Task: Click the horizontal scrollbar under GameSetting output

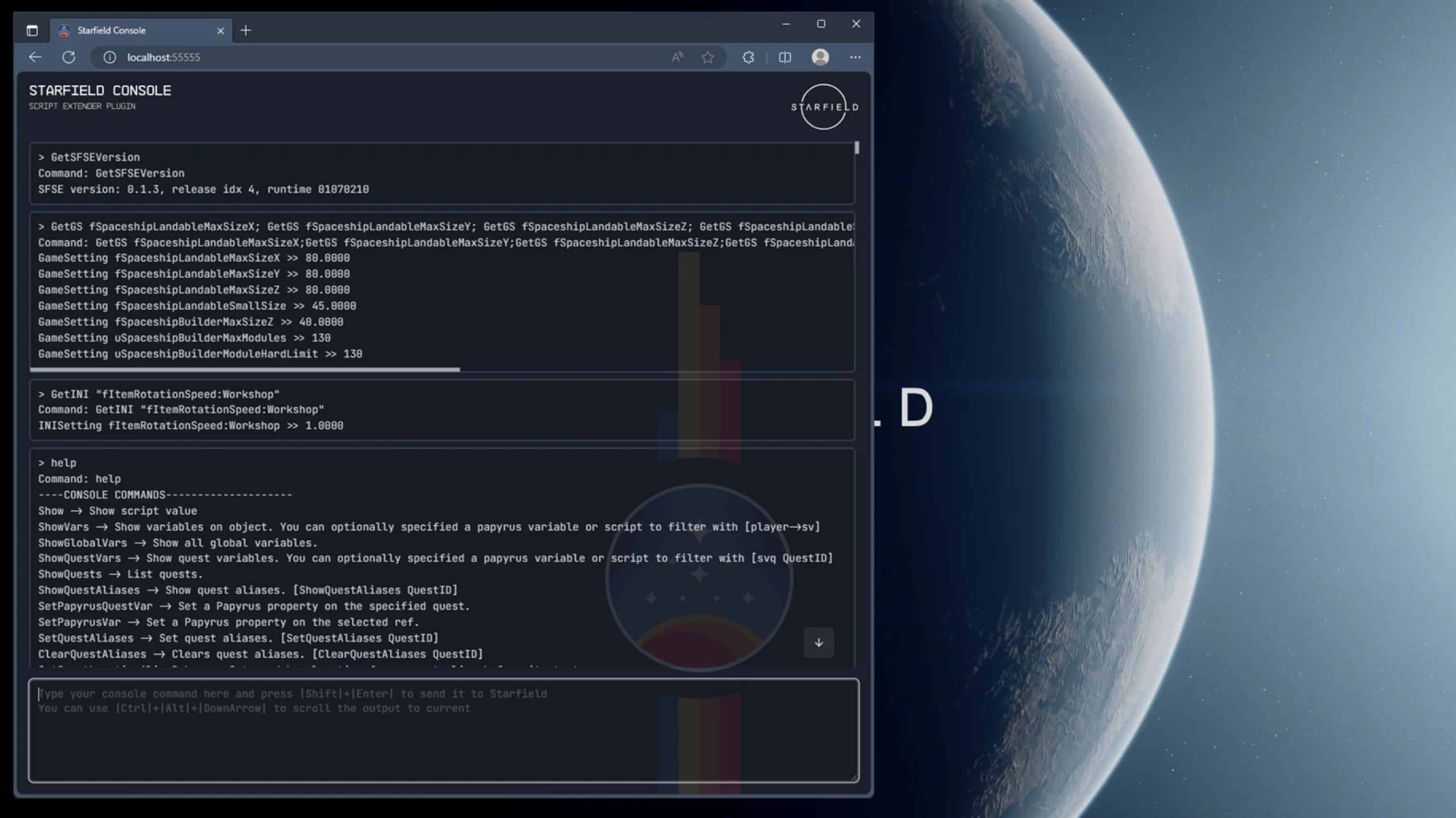Action: 245,370
